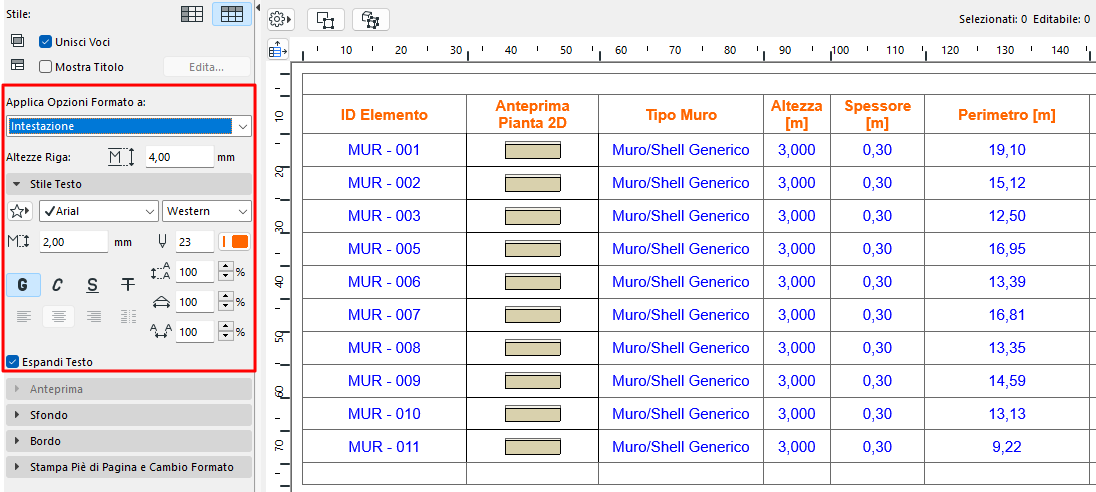Align text to the left
Viewport: 1096px width, 492px height.
(x=23, y=317)
